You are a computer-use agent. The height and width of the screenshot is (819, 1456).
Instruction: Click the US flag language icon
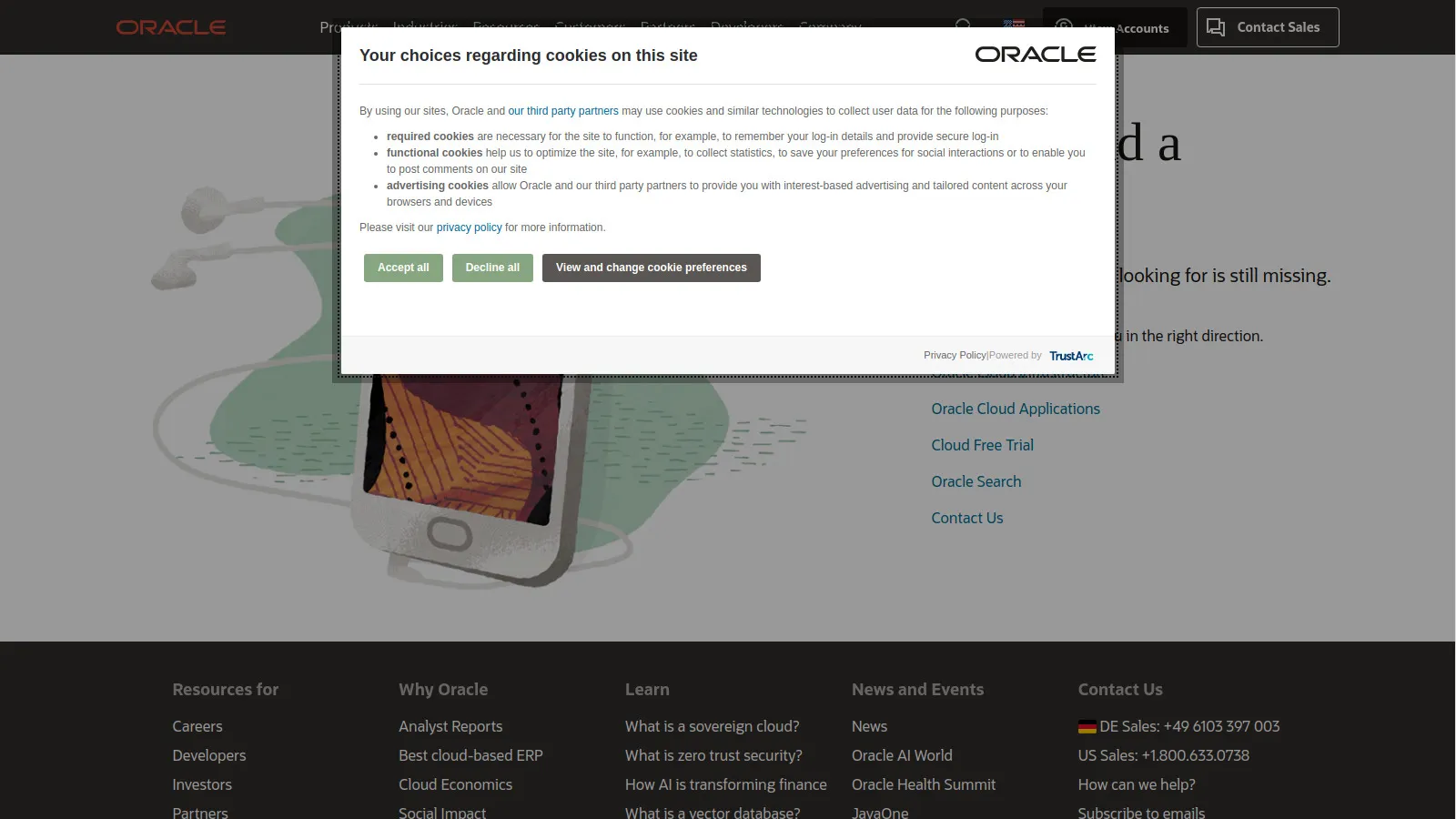(x=1013, y=26)
